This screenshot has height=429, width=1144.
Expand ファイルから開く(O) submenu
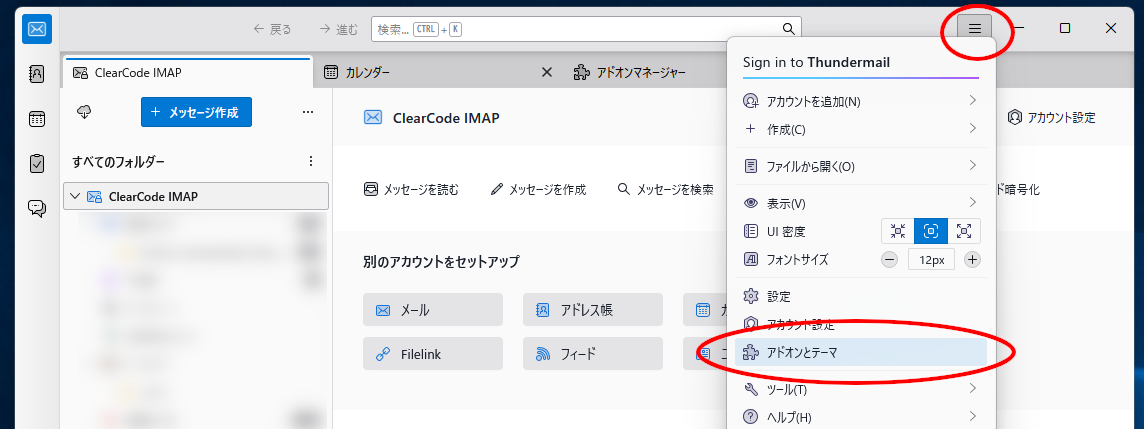coord(861,166)
